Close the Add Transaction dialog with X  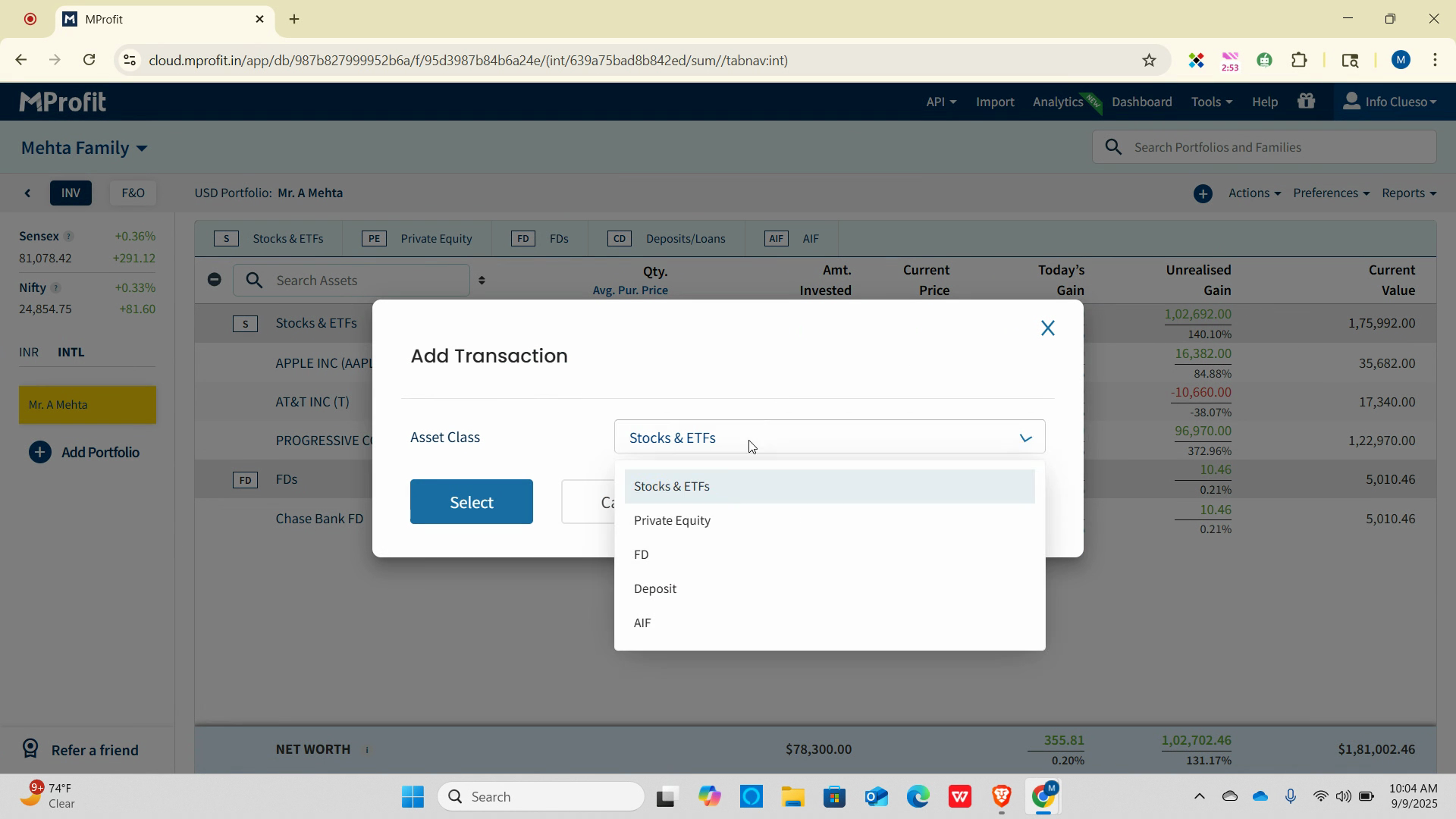pos(1047,328)
